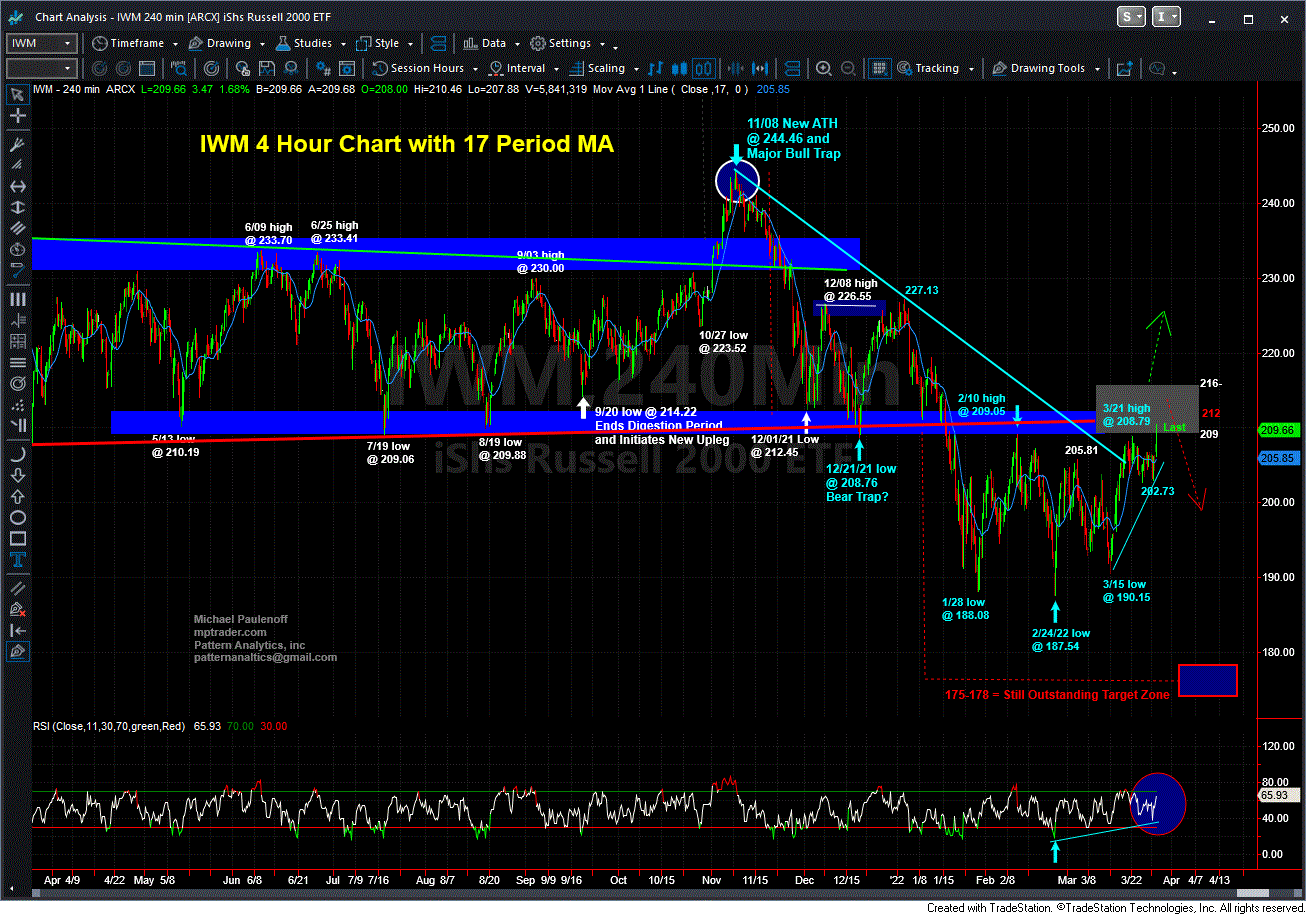Click the collapse toolbar arrow icon
The height and width of the screenshot is (914, 1306).
click(17, 630)
